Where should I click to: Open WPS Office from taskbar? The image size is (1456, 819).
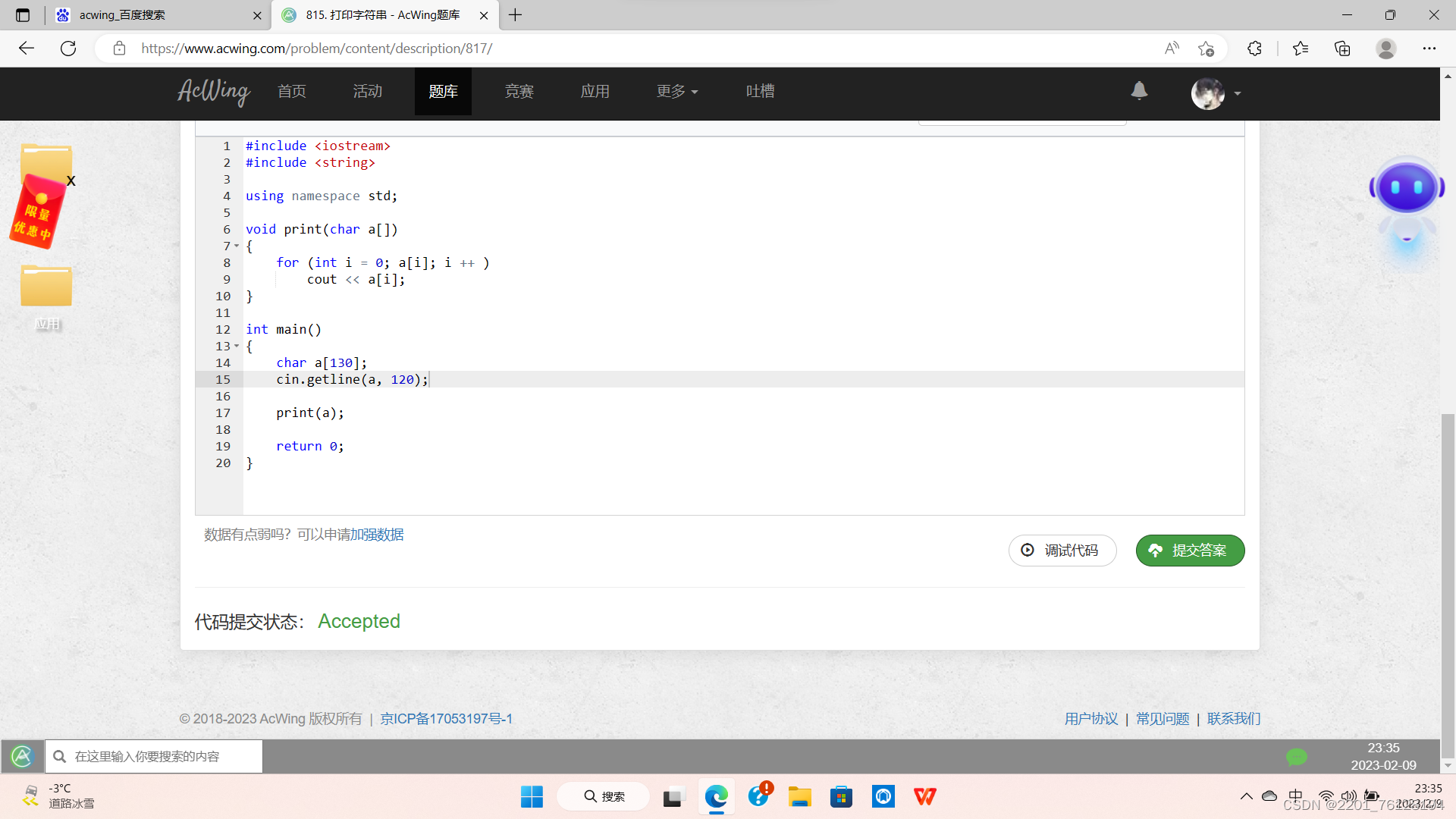(924, 796)
